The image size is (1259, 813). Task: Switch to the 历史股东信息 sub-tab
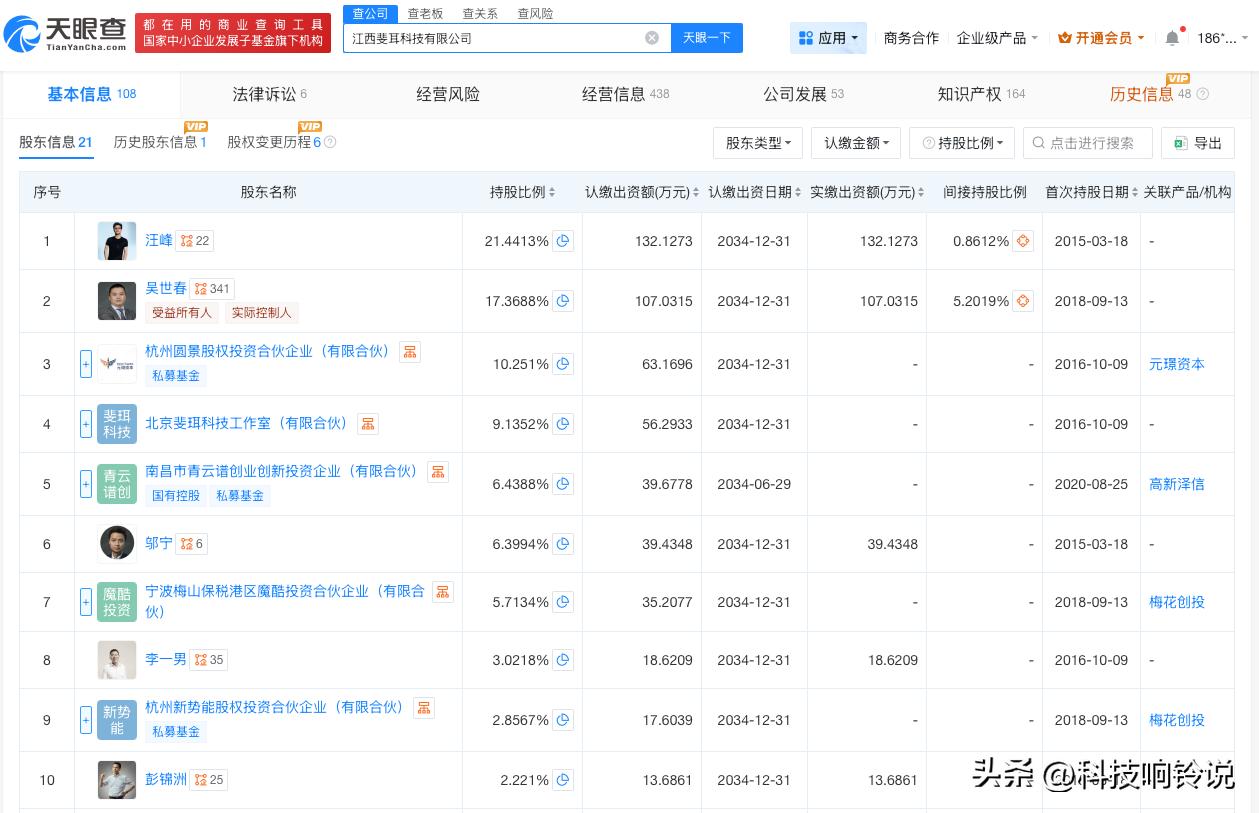point(155,142)
